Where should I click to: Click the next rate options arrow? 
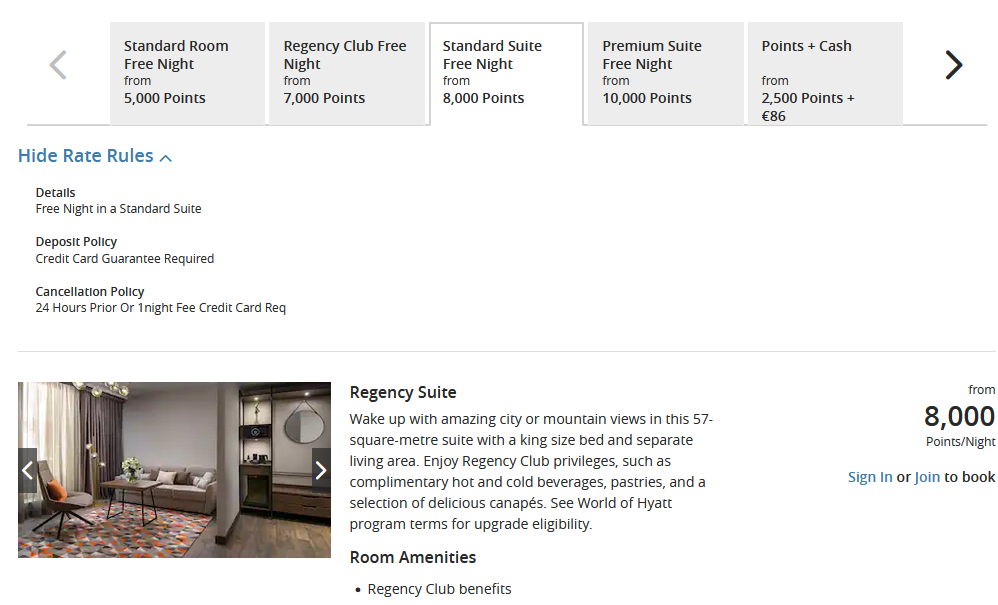tap(953, 66)
